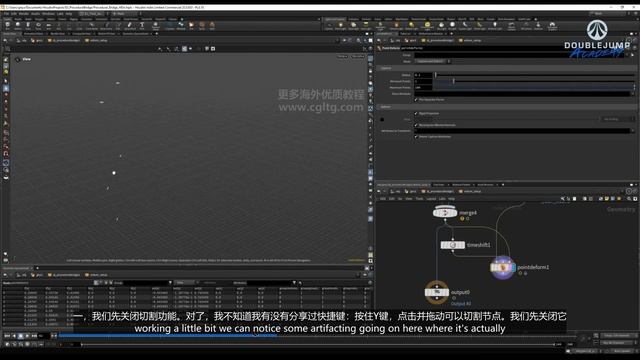The height and width of the screenshot is (360, 640).
Task: Click the realtime toggle icon left of the frame field
Action: pyautogui.click(x=7, y=344)
